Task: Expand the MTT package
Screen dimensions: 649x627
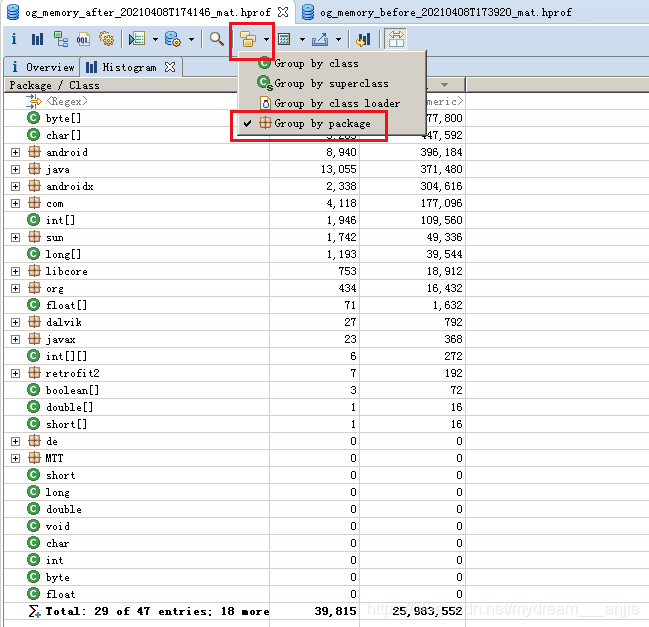Action: 15,458
